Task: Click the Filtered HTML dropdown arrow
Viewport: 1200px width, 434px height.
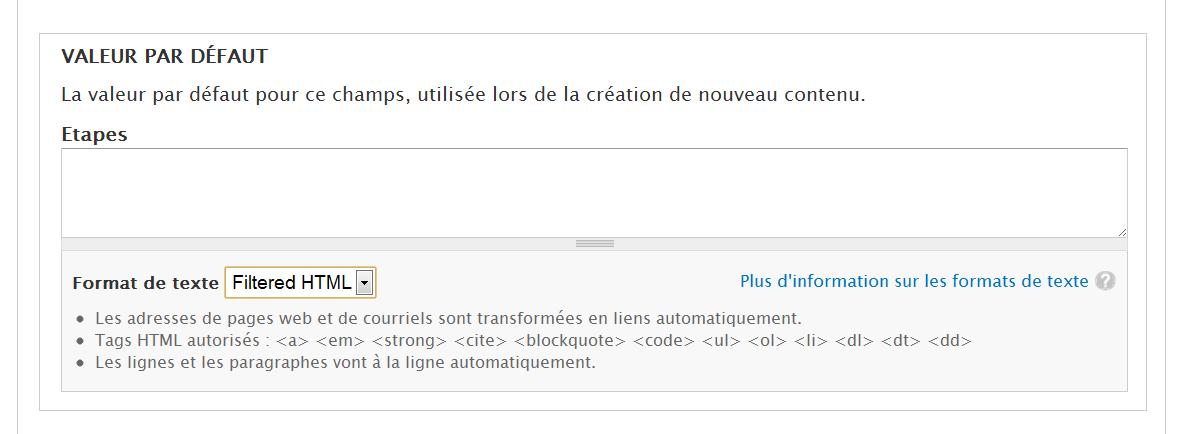Action: point(365,283)
